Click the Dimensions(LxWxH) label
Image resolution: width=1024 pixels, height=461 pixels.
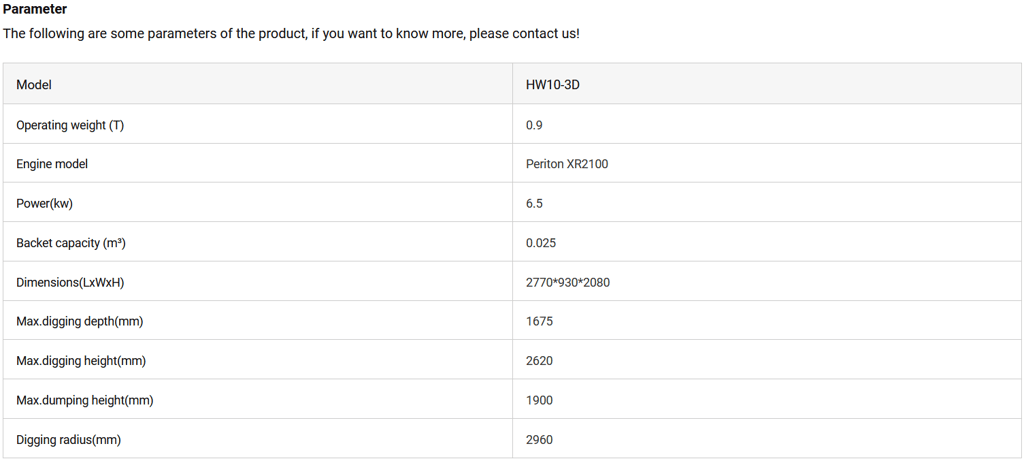pyautogui.click(x=70, y=282)
